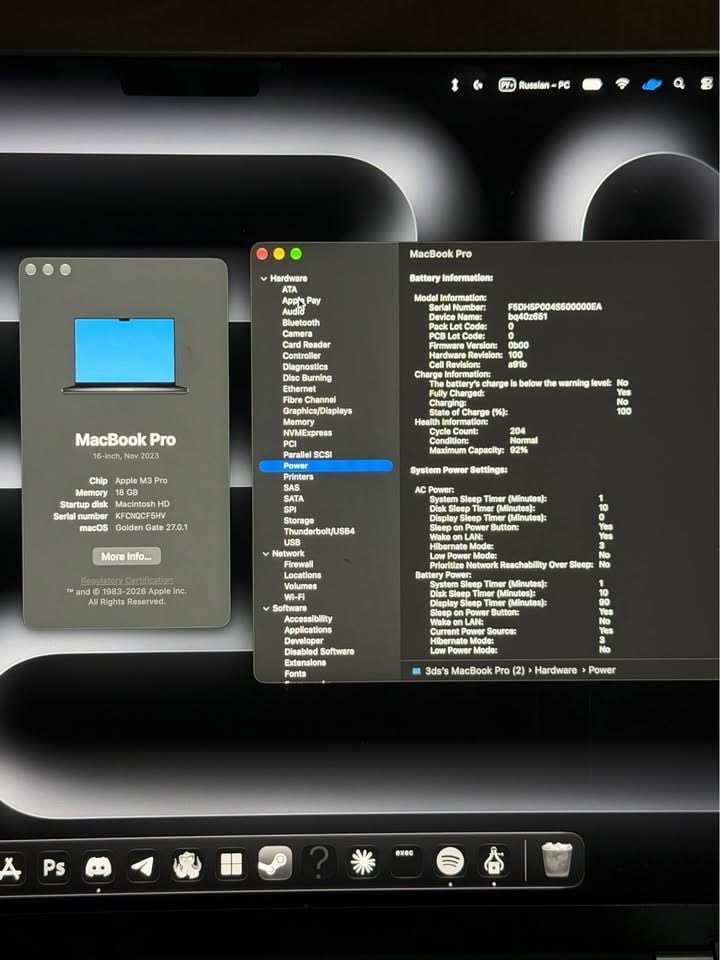Select Fibre Channel in the sidebar

point(309,400)
